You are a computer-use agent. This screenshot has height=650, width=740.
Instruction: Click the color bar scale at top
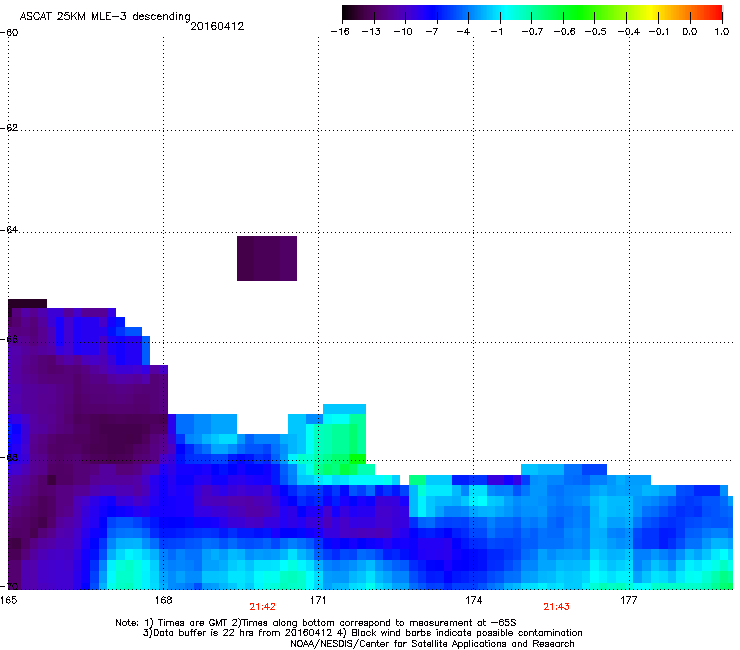coord(532,13)
